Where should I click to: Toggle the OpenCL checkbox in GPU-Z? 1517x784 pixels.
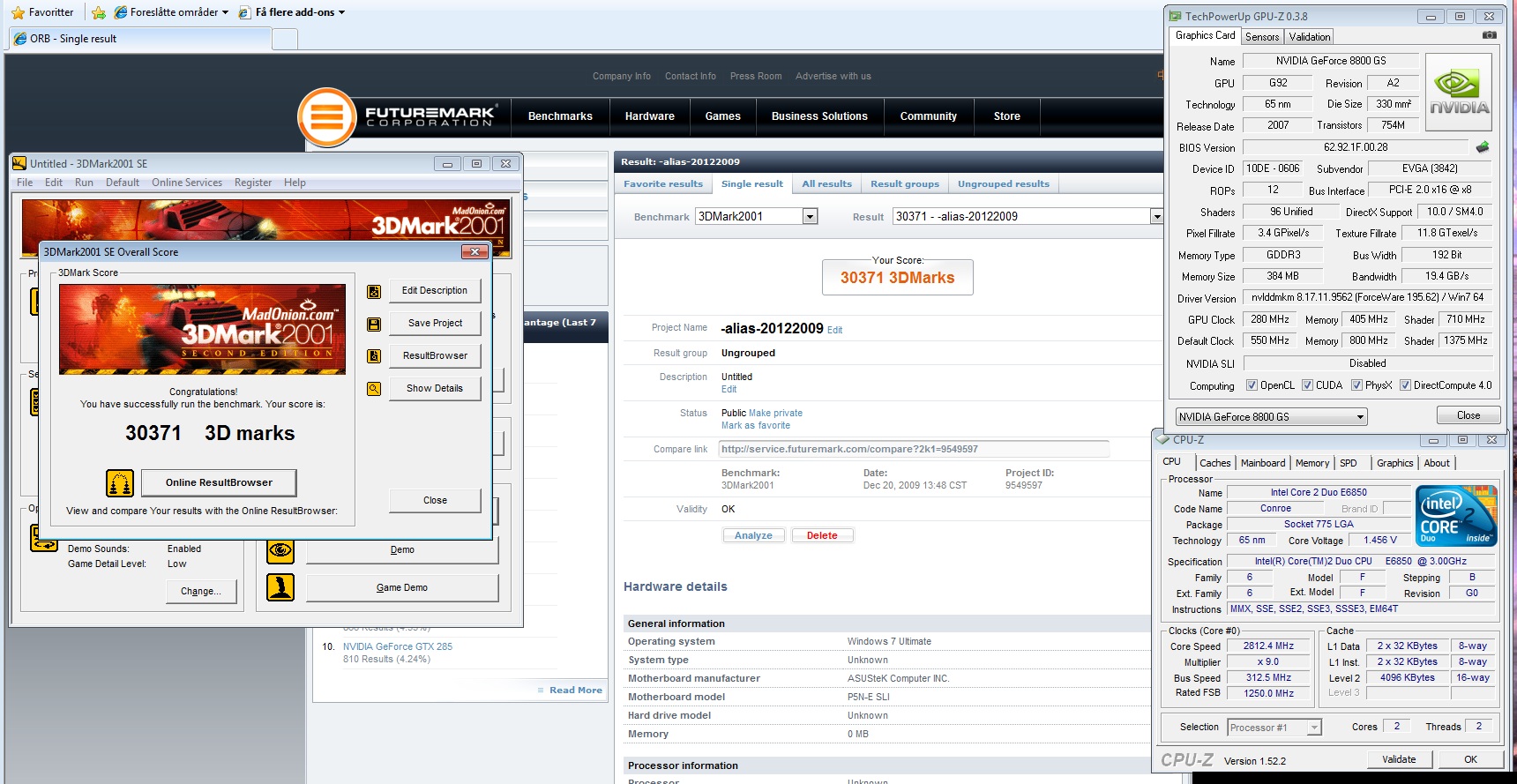(x=1252, y=385)
